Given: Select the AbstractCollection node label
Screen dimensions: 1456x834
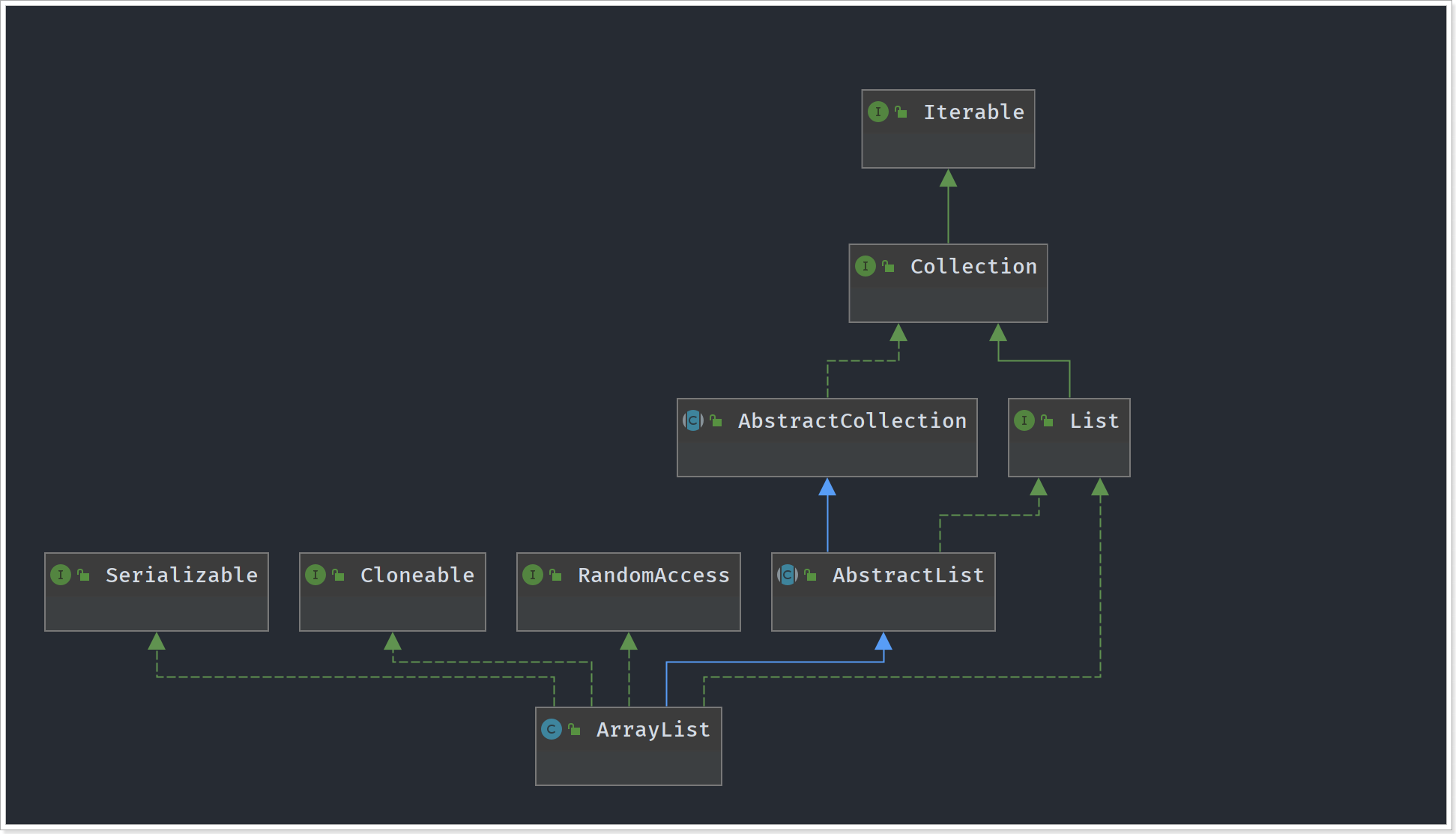Looking at the screenshot, I should click(852, 421).
